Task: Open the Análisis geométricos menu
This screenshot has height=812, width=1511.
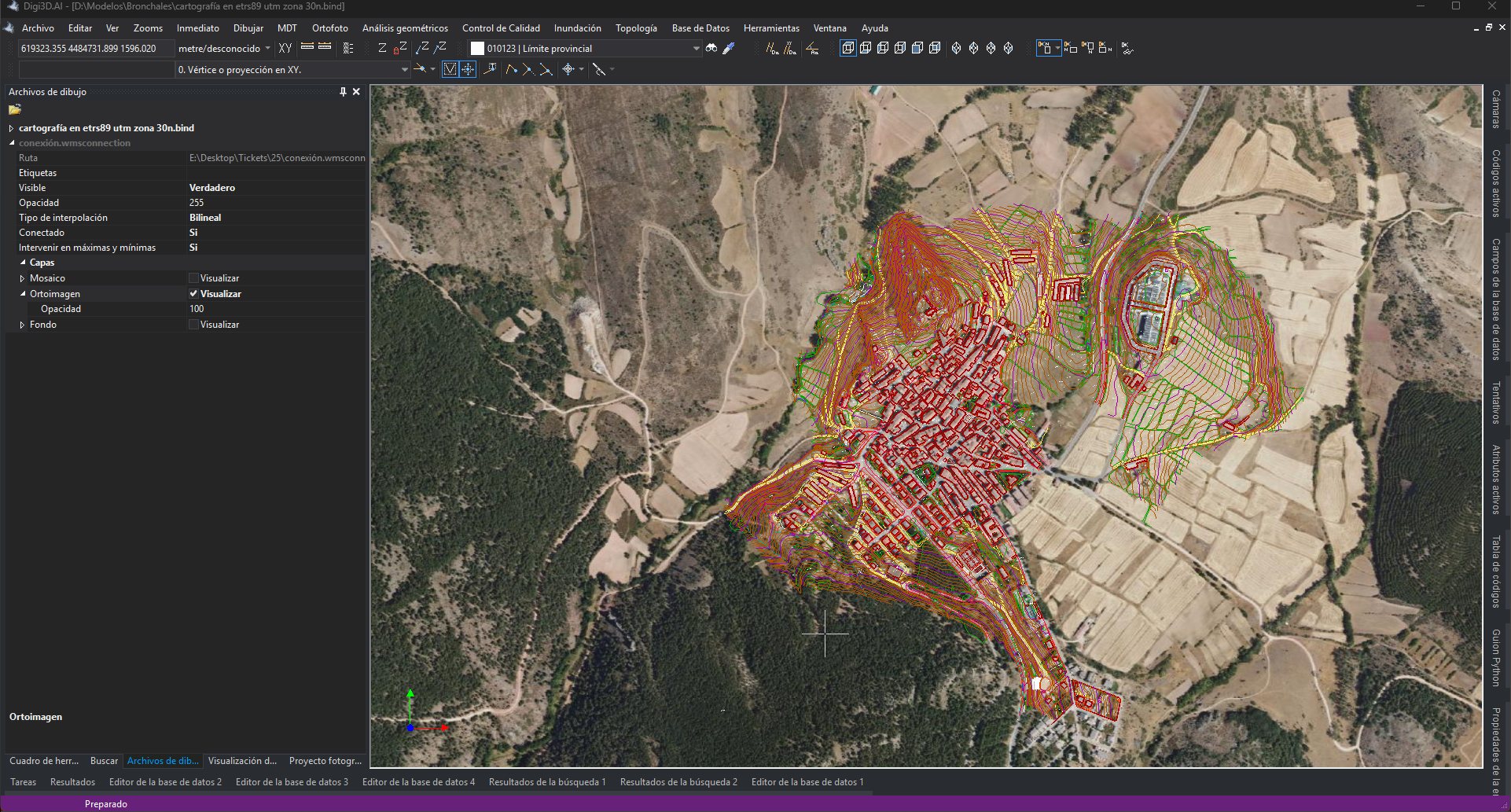Action: point(405,28)
